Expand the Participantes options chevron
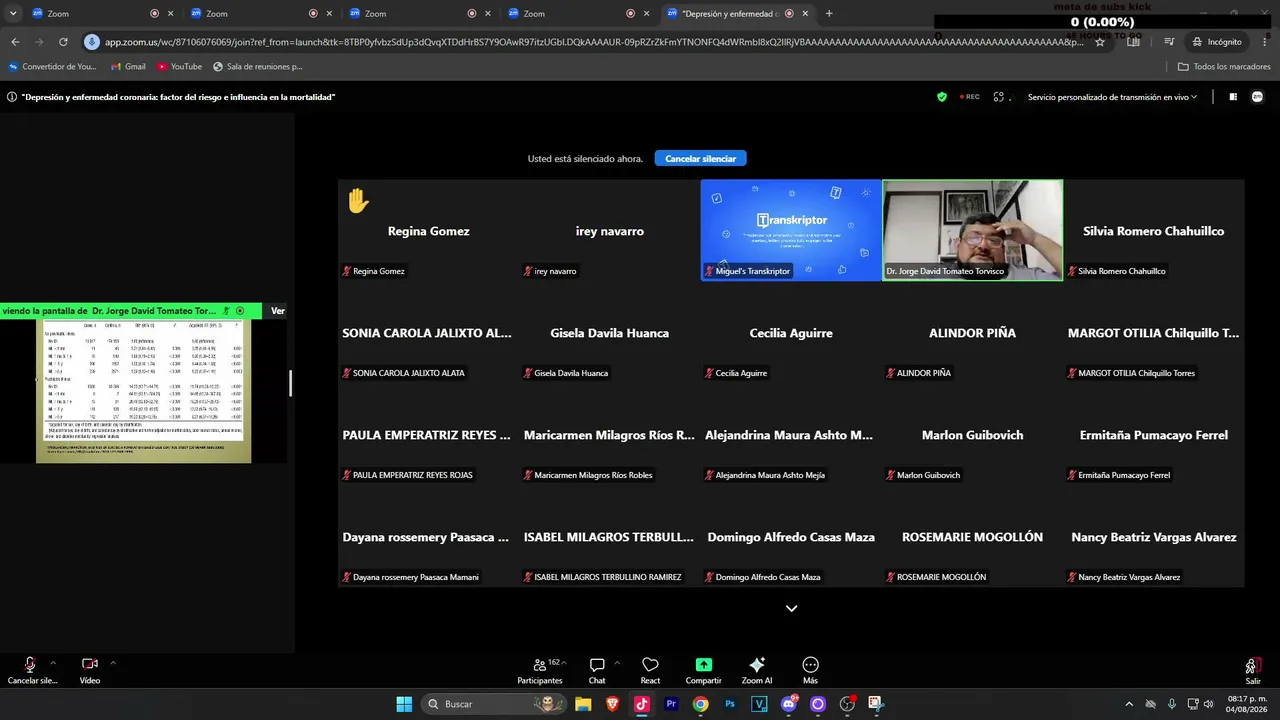Screen dimensions: 1280x720 click(x=566, y=662)
